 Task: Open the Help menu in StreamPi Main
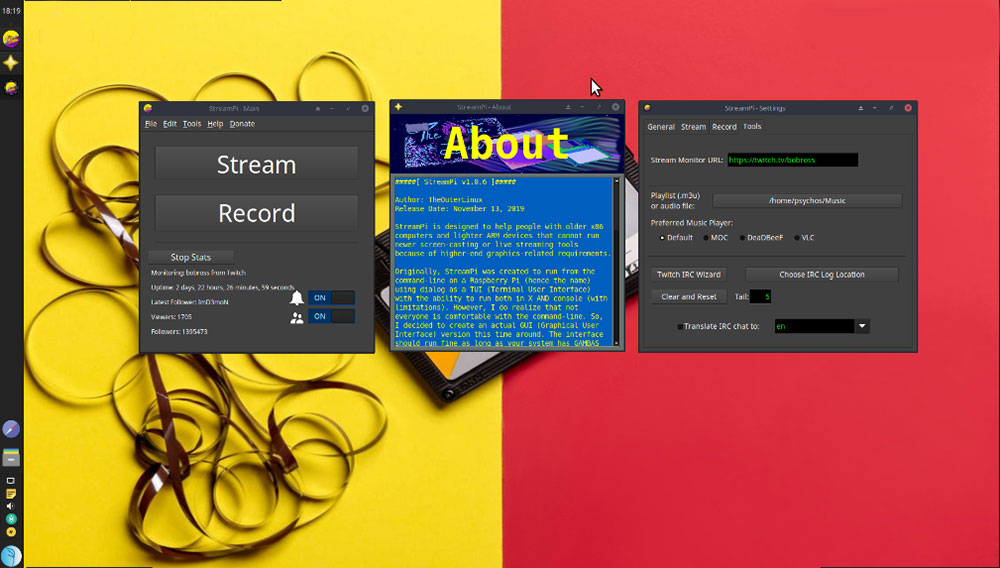215,124
